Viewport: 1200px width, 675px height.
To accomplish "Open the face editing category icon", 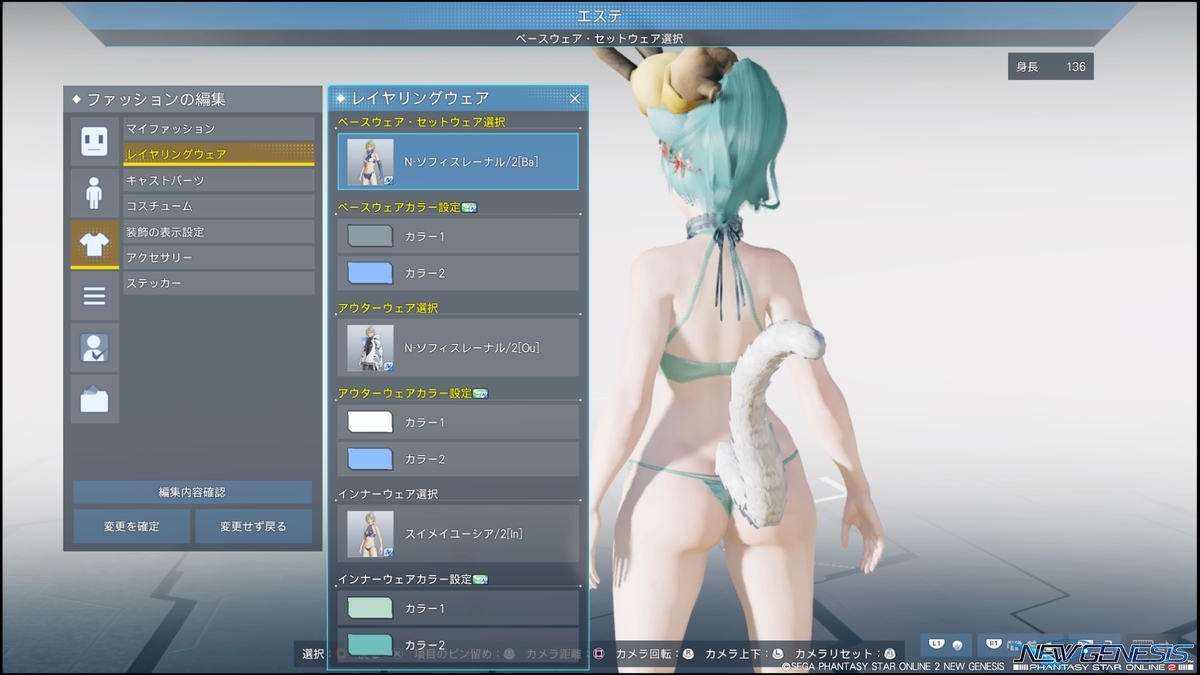I will pos(95,141).
